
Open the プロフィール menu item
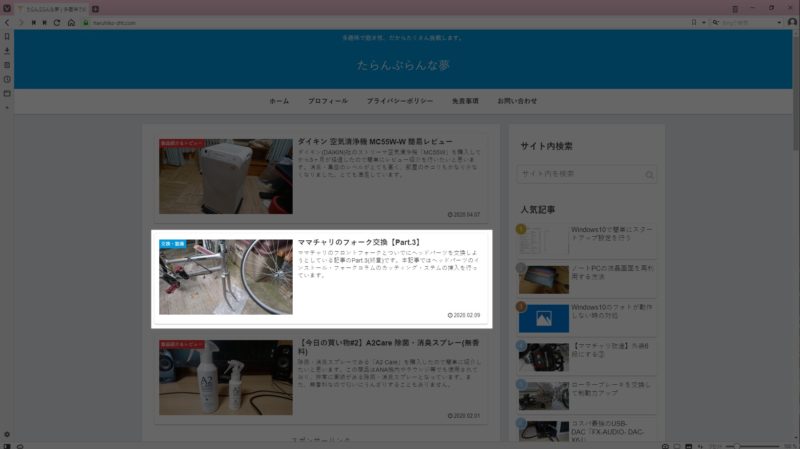328,101
